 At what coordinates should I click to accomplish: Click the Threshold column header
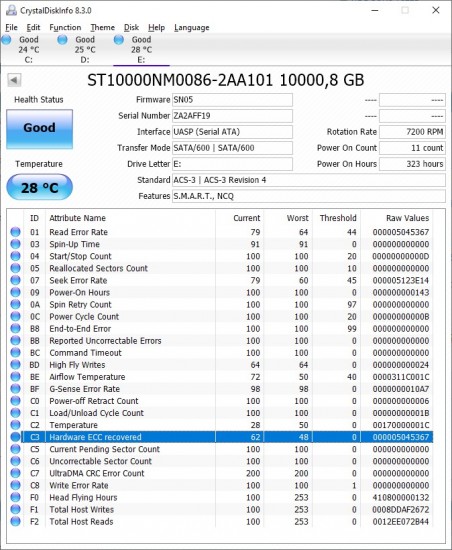click(x=338, y=218)
